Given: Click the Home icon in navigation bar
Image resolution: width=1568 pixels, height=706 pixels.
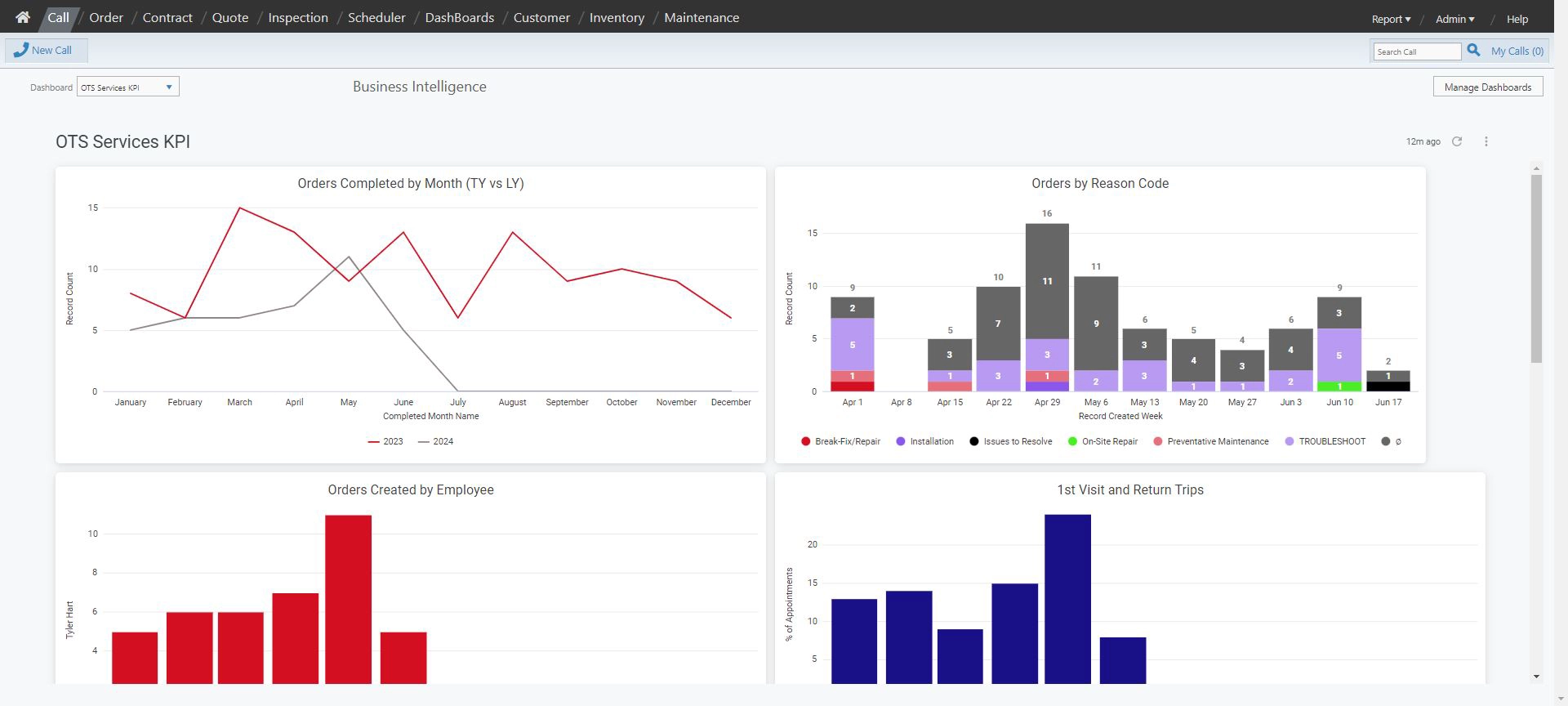Looking at the screenshot, I should click(23, 17).
